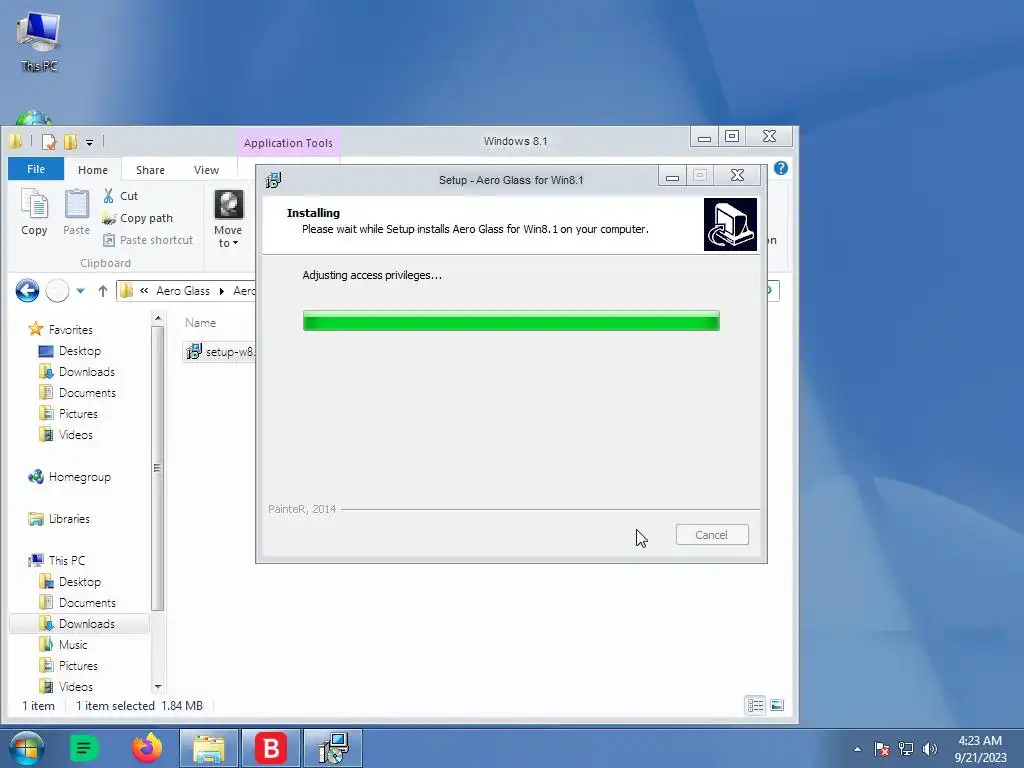The width and height of the screenshot is (1024, 768).
Task: Click the green installation progress bar
Action: (x=511, y=321)
